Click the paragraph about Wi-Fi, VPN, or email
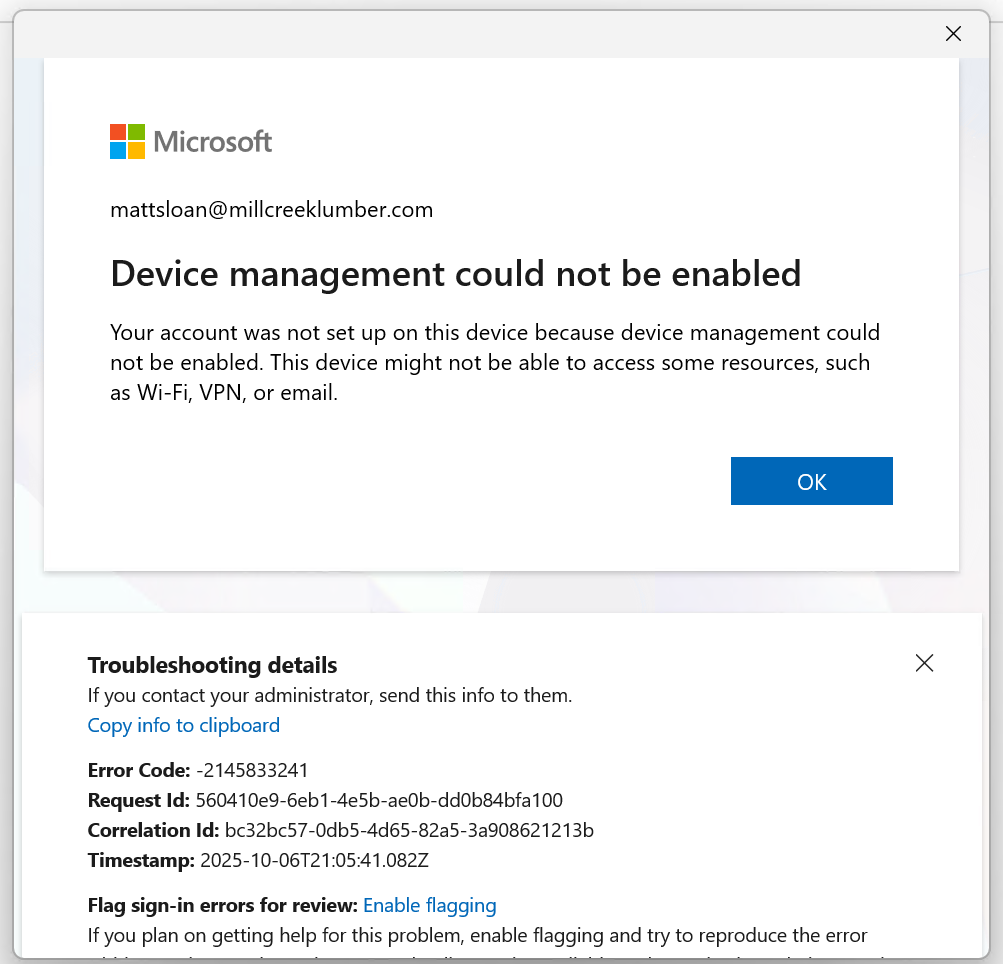The image size is (1003, 964). (x=494, y=362)
